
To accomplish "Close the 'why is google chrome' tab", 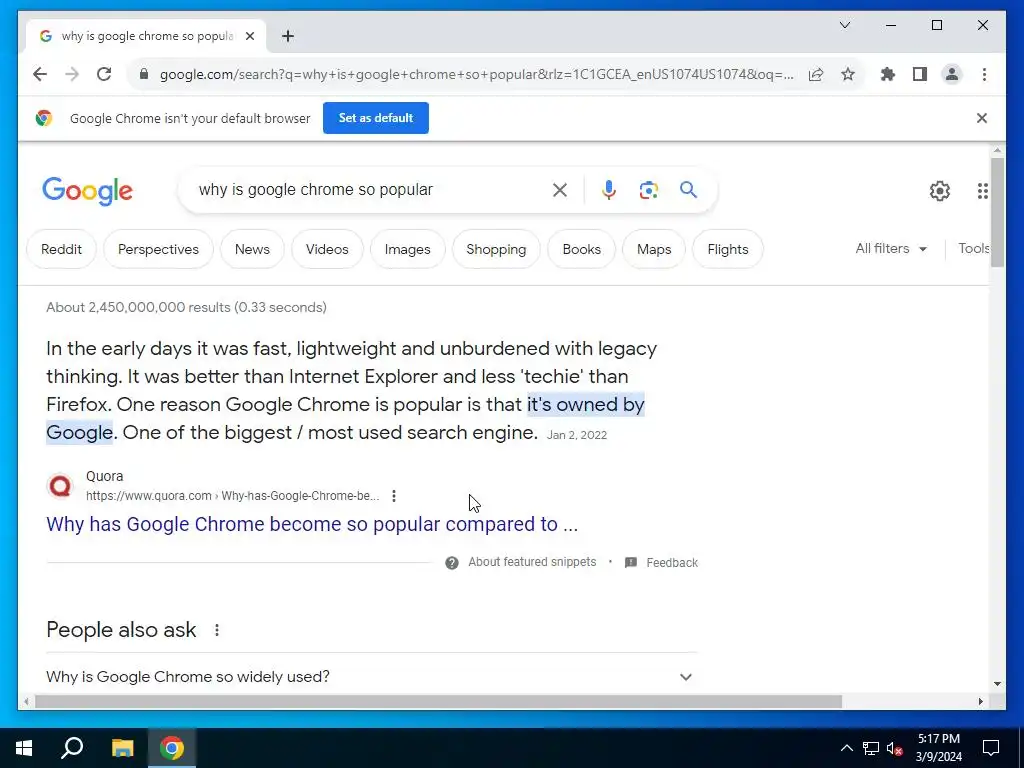I will [x=249, y=36].
